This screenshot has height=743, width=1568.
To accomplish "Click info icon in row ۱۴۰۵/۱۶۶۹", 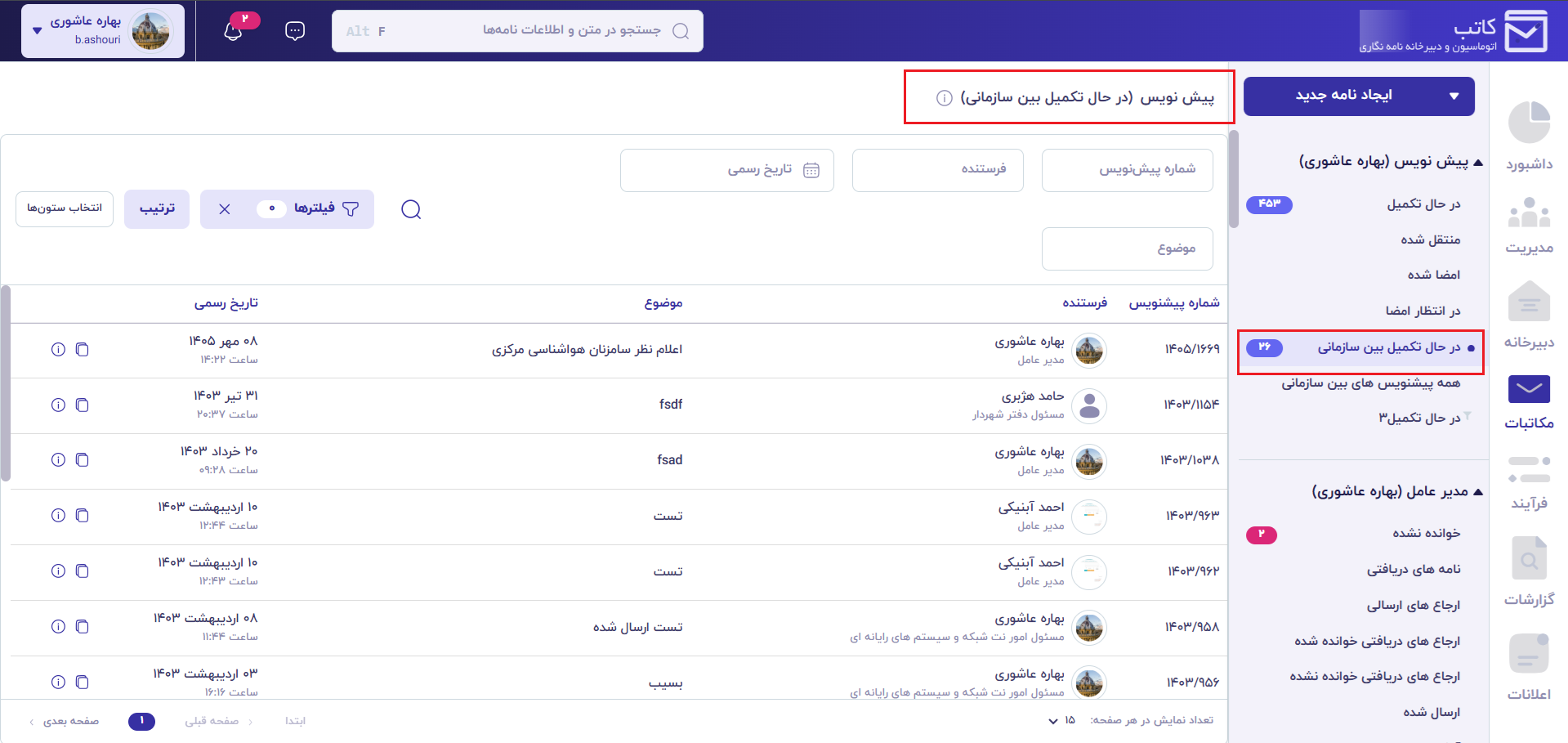I will click(58, 349).
